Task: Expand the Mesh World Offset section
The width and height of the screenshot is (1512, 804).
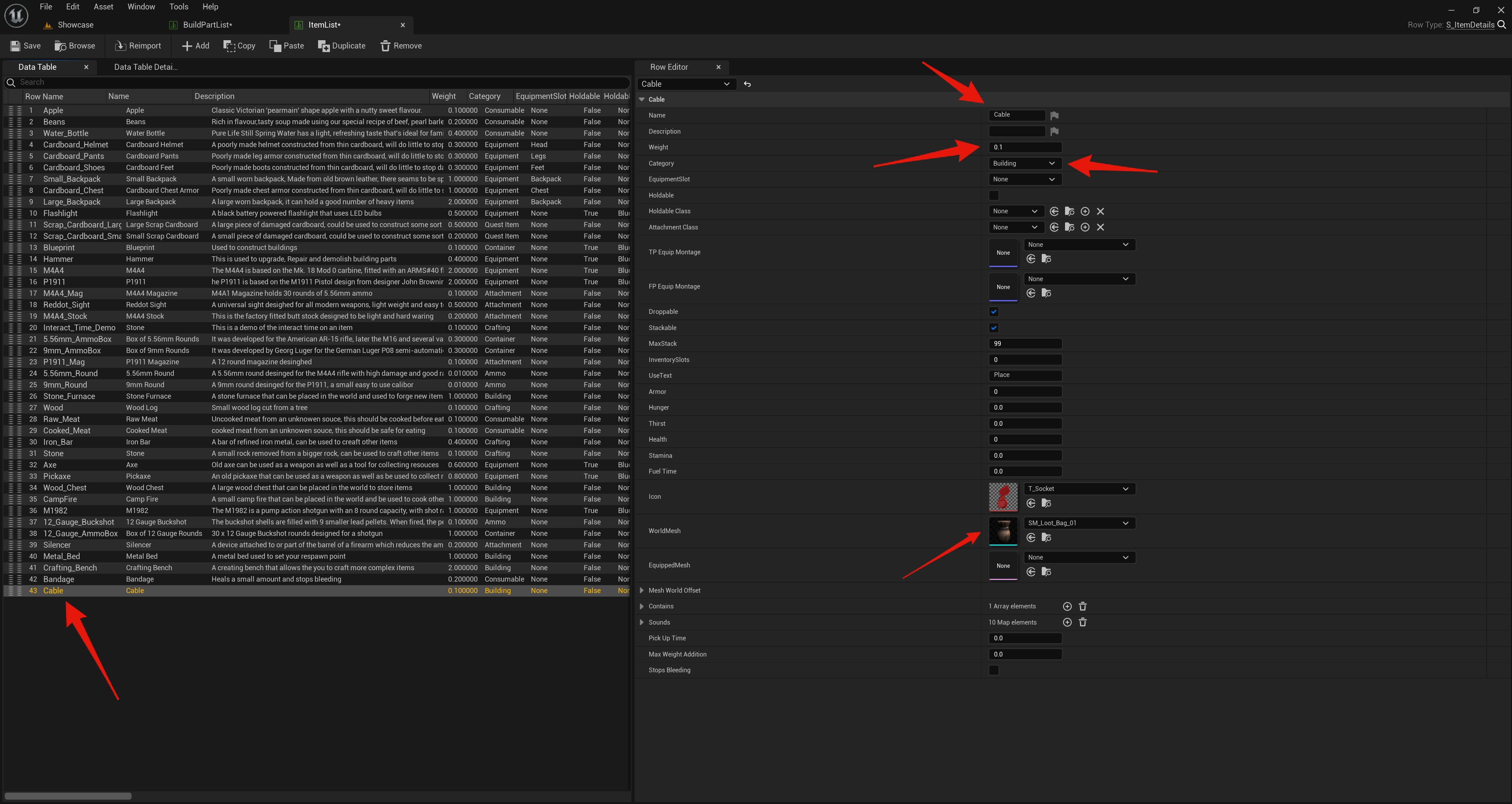Action: [x=642, y=590]
